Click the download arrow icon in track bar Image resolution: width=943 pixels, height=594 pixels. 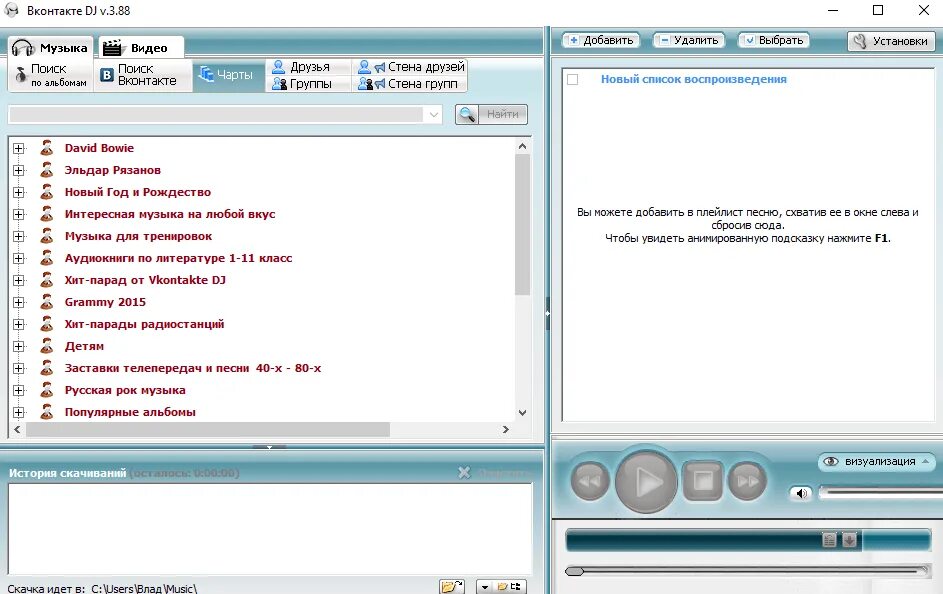point(849,540)
